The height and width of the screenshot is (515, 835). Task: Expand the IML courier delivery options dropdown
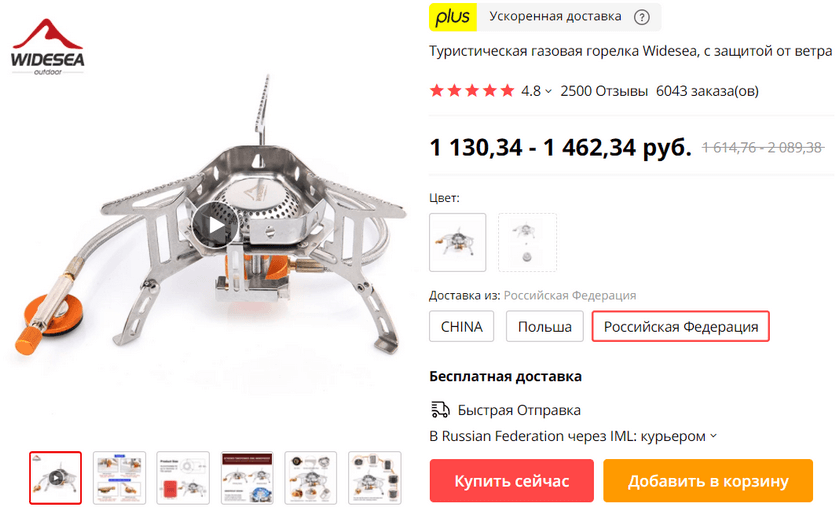pos(714,436)
